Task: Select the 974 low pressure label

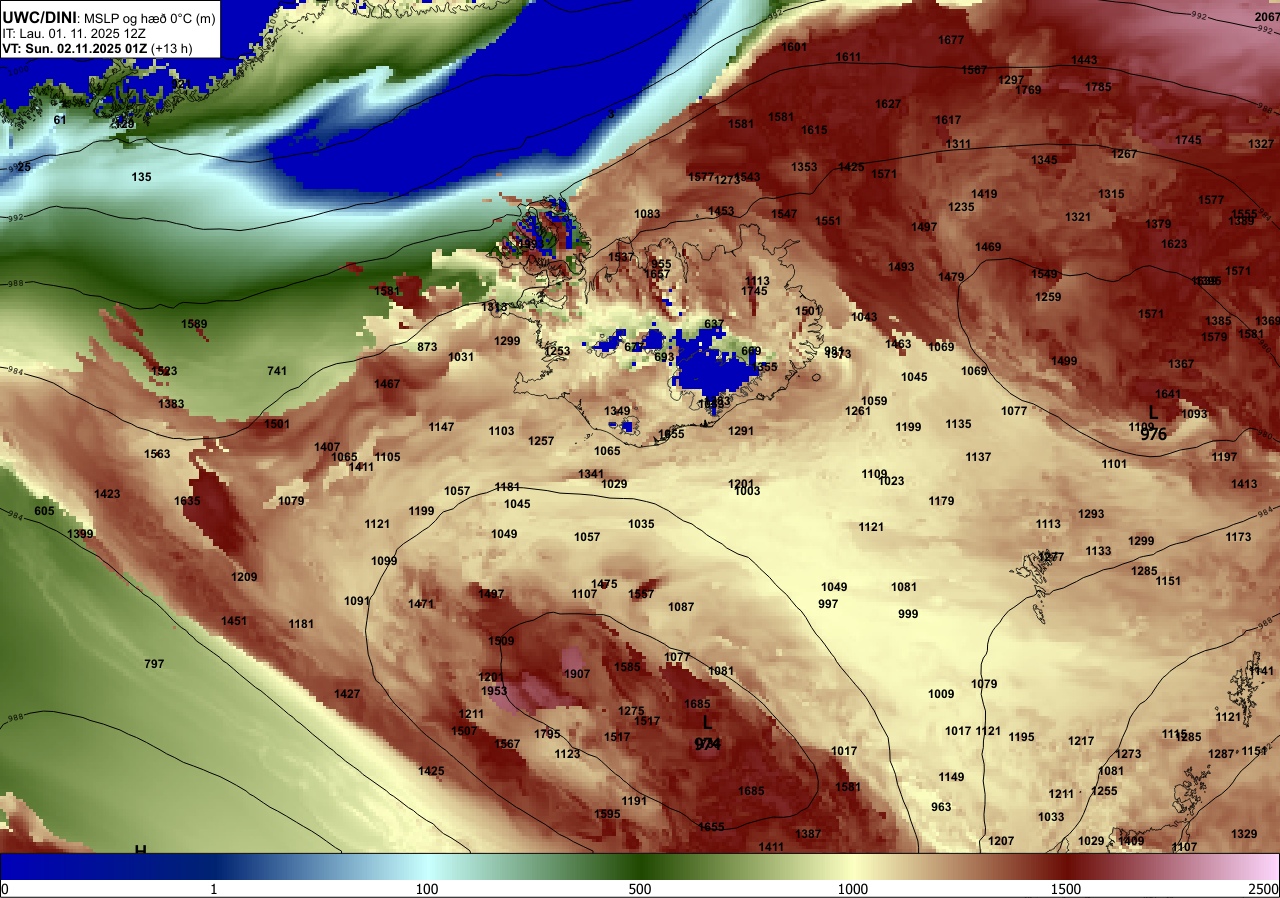Action: pyautogui.click(x=707, y=743)
